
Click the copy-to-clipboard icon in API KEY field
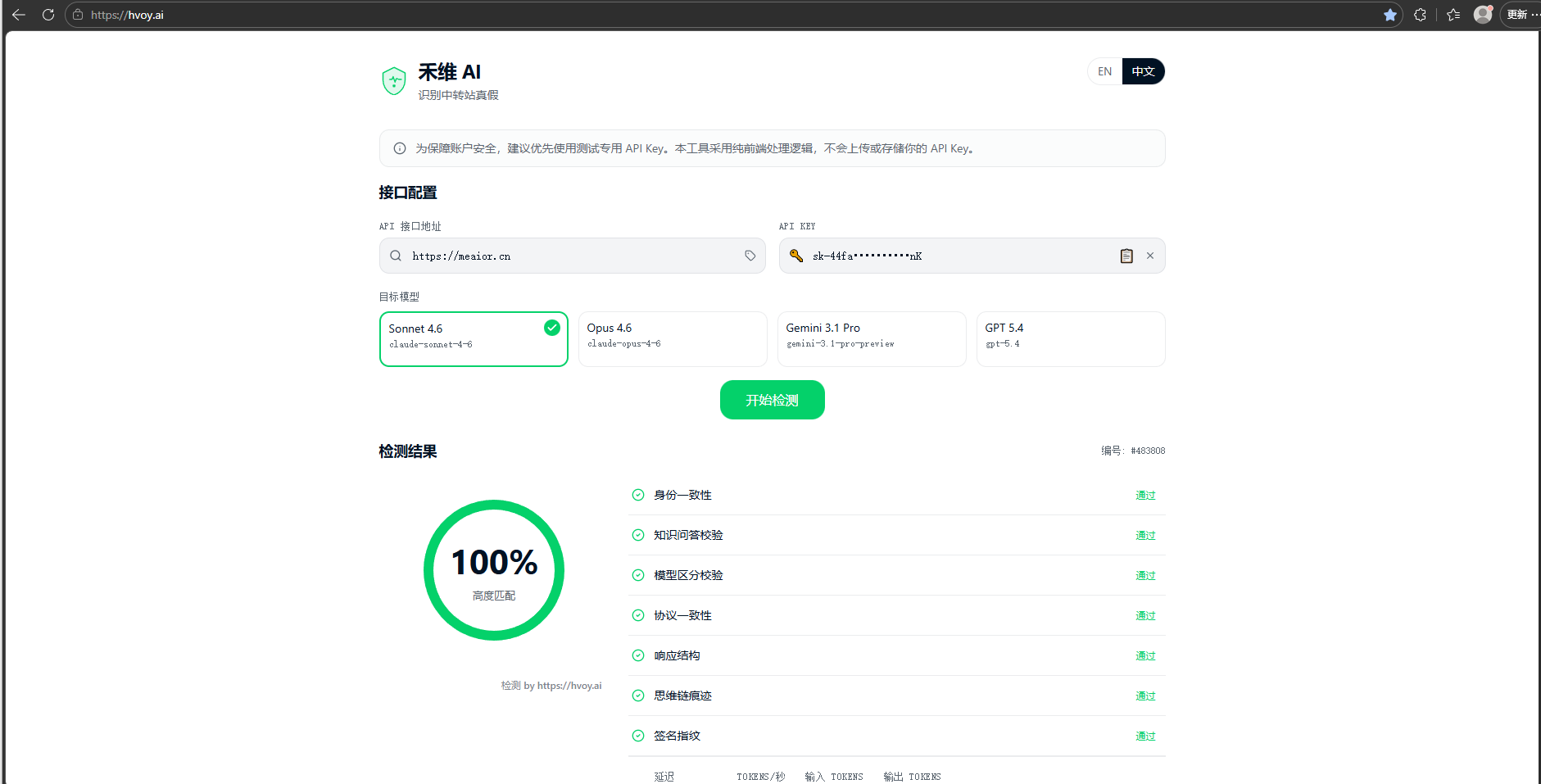[x=1126, y=256]
